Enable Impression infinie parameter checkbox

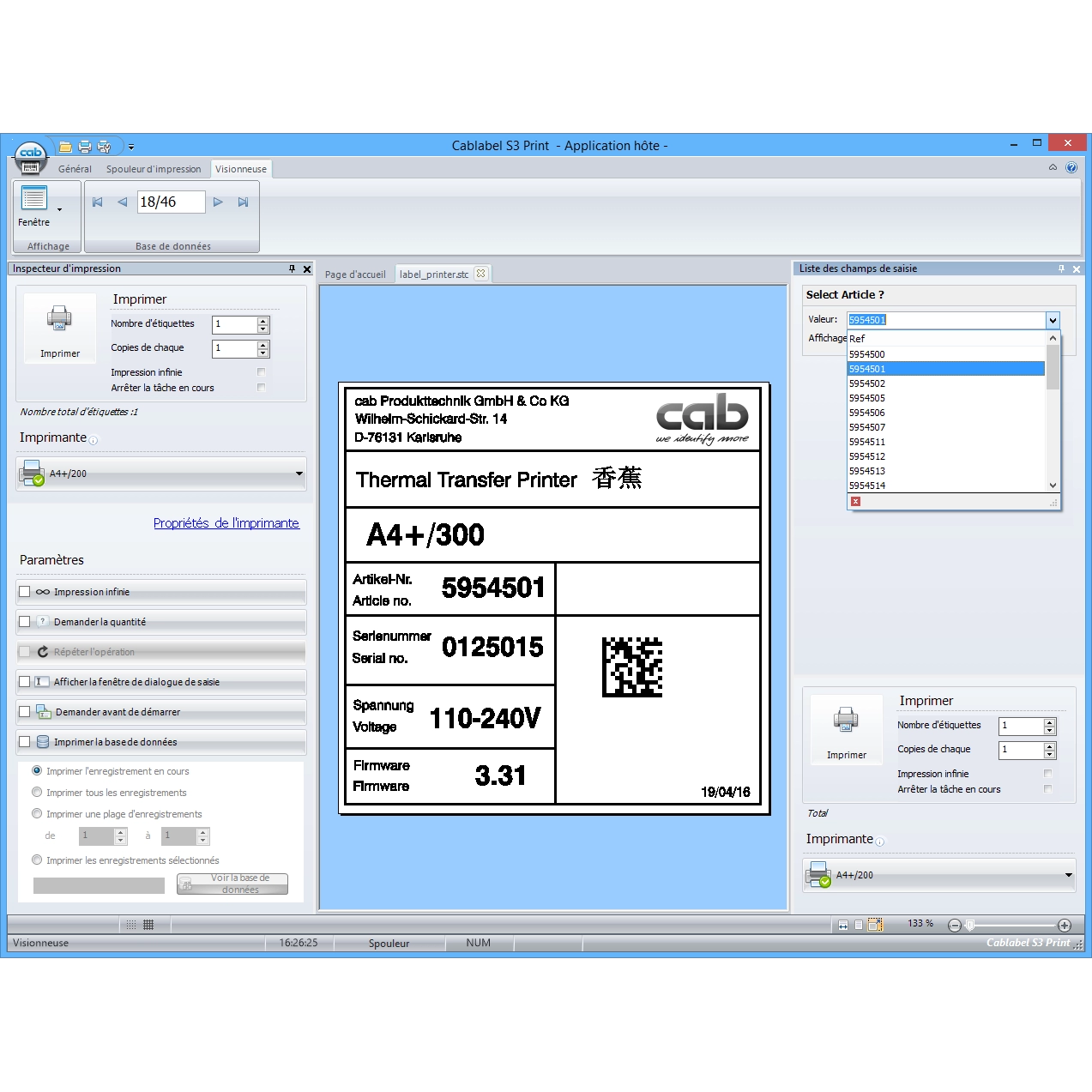point(25,592)
